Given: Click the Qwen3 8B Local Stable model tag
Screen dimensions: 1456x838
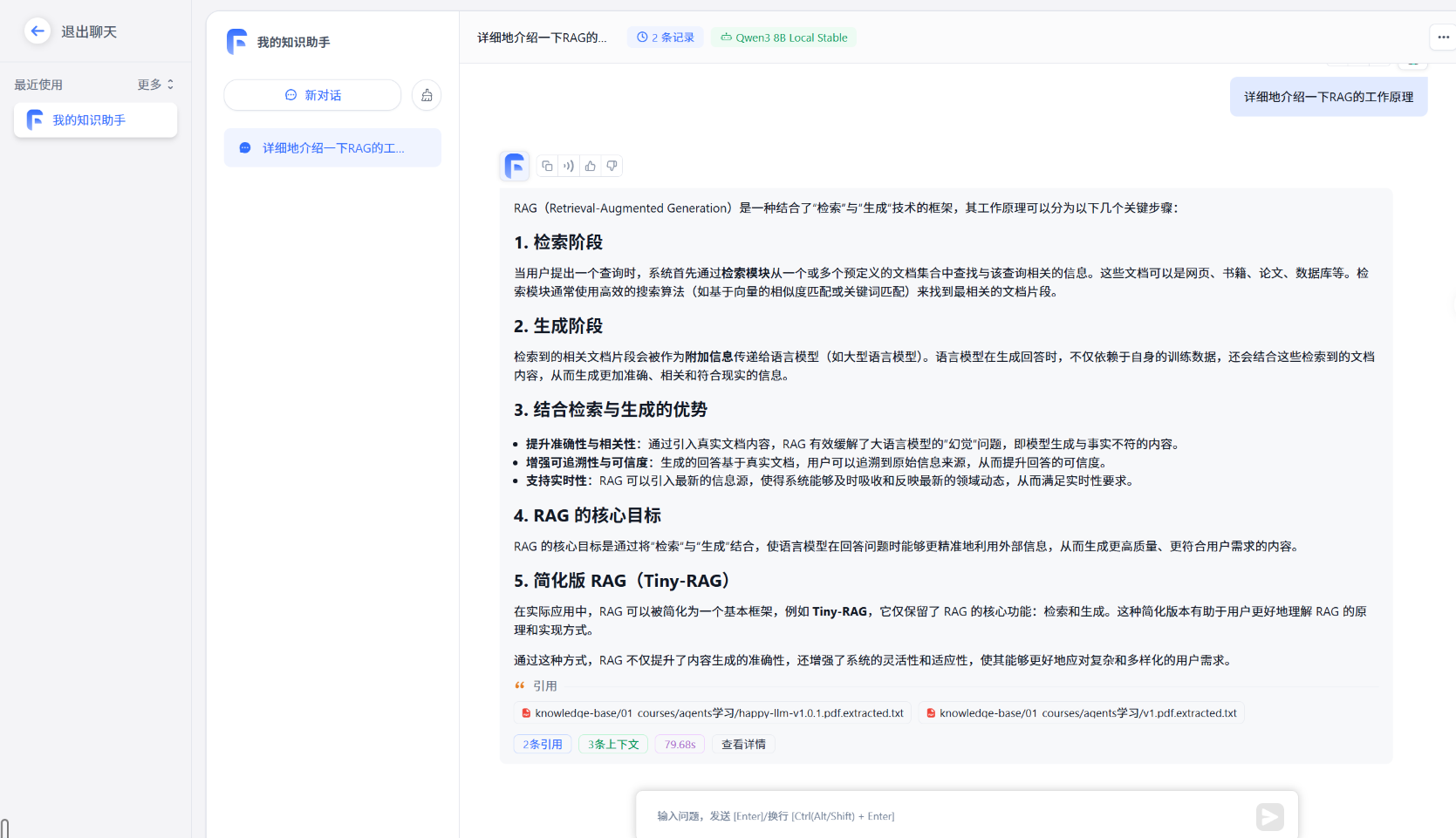Looking at the screenshot, I should coord(783,37).
